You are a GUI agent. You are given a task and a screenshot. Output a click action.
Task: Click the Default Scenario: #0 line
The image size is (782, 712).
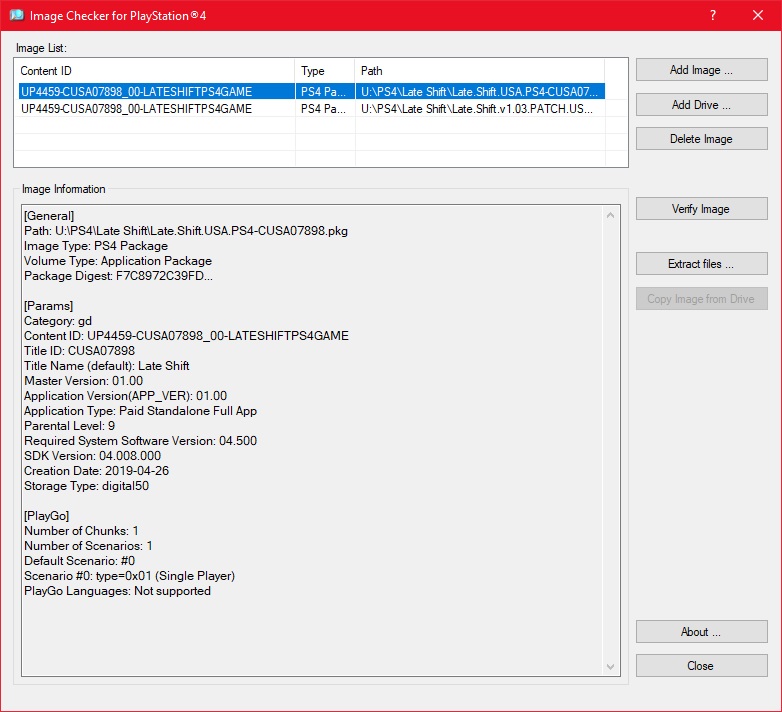coord(79,560)
